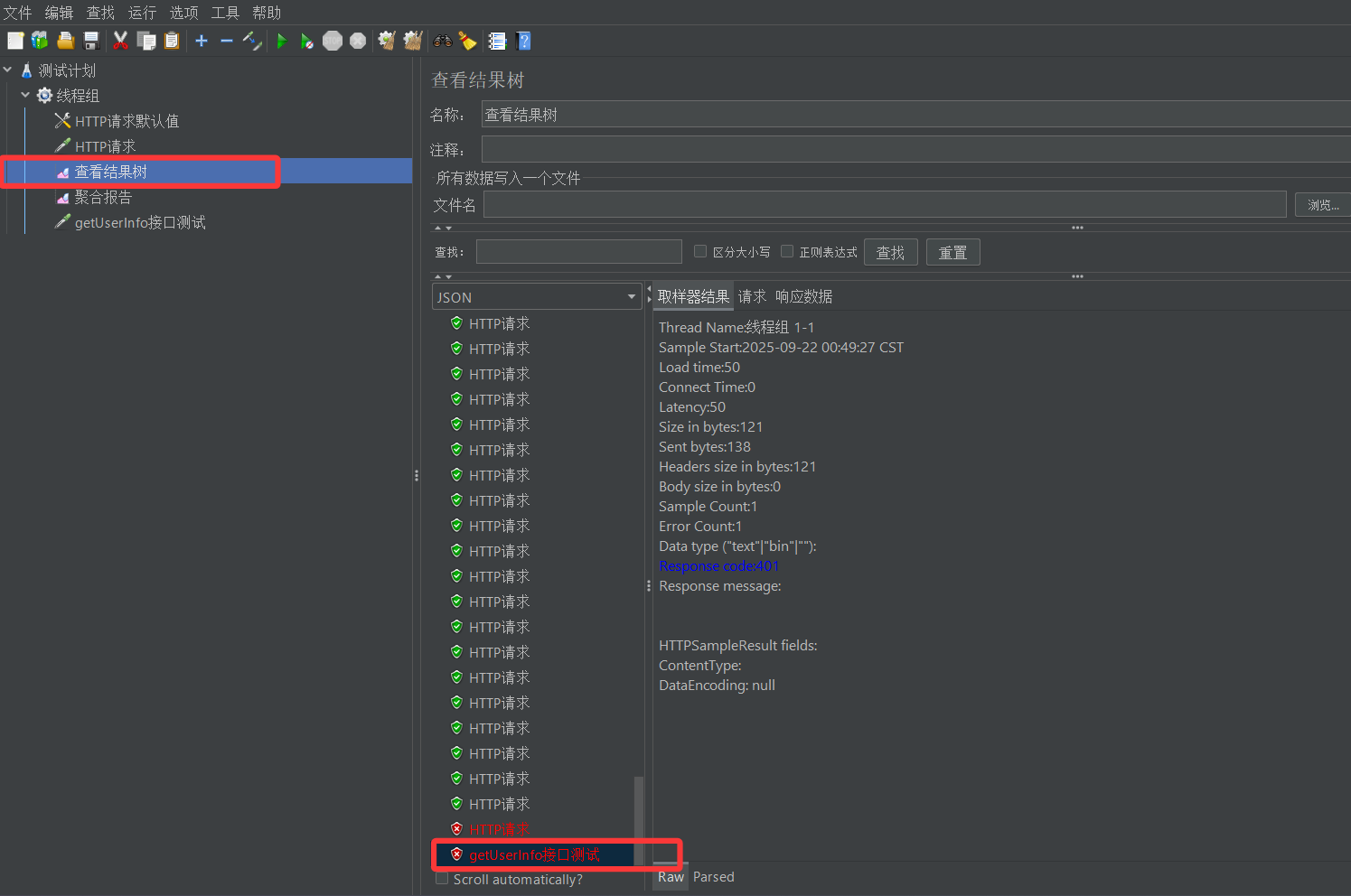Collapse the 测试计划 tree node arrow

[x=8, y=70]
